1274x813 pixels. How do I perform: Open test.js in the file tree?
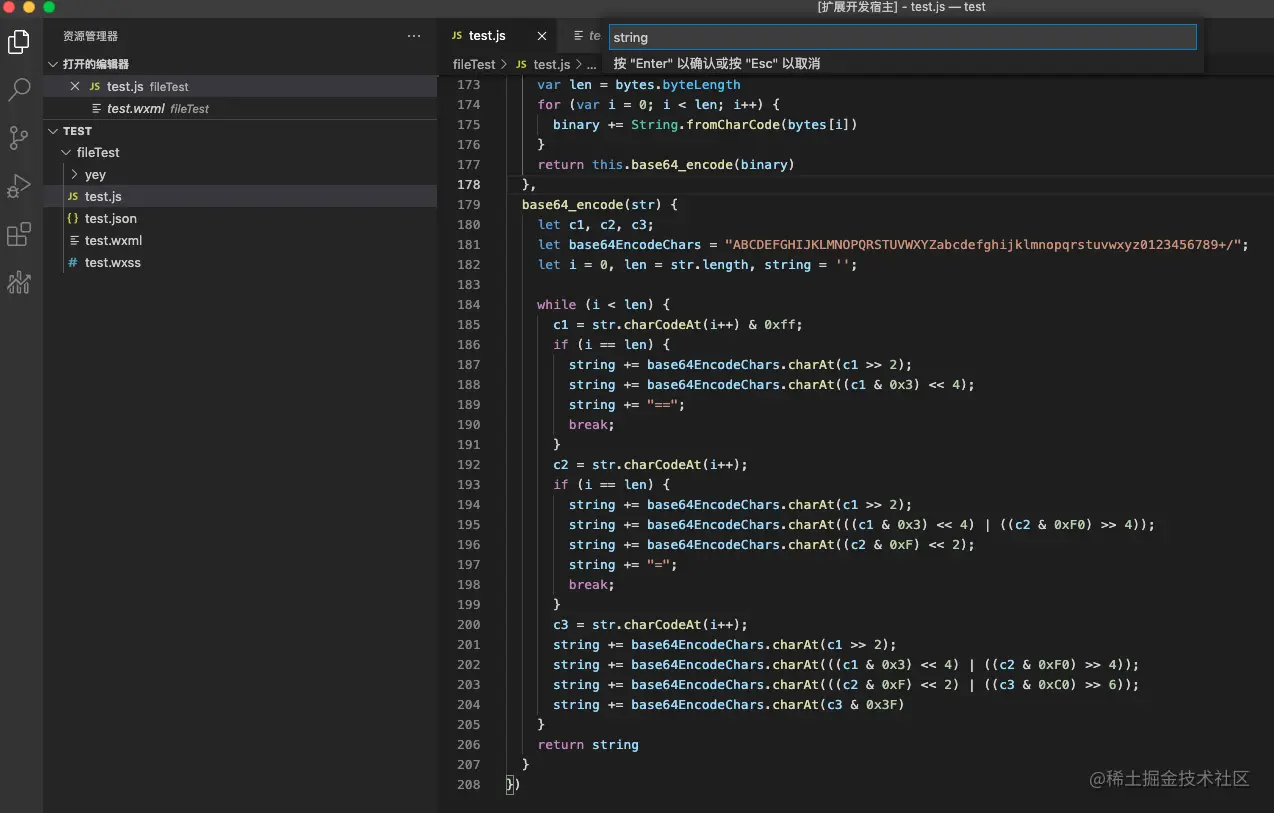click(240, 197)
